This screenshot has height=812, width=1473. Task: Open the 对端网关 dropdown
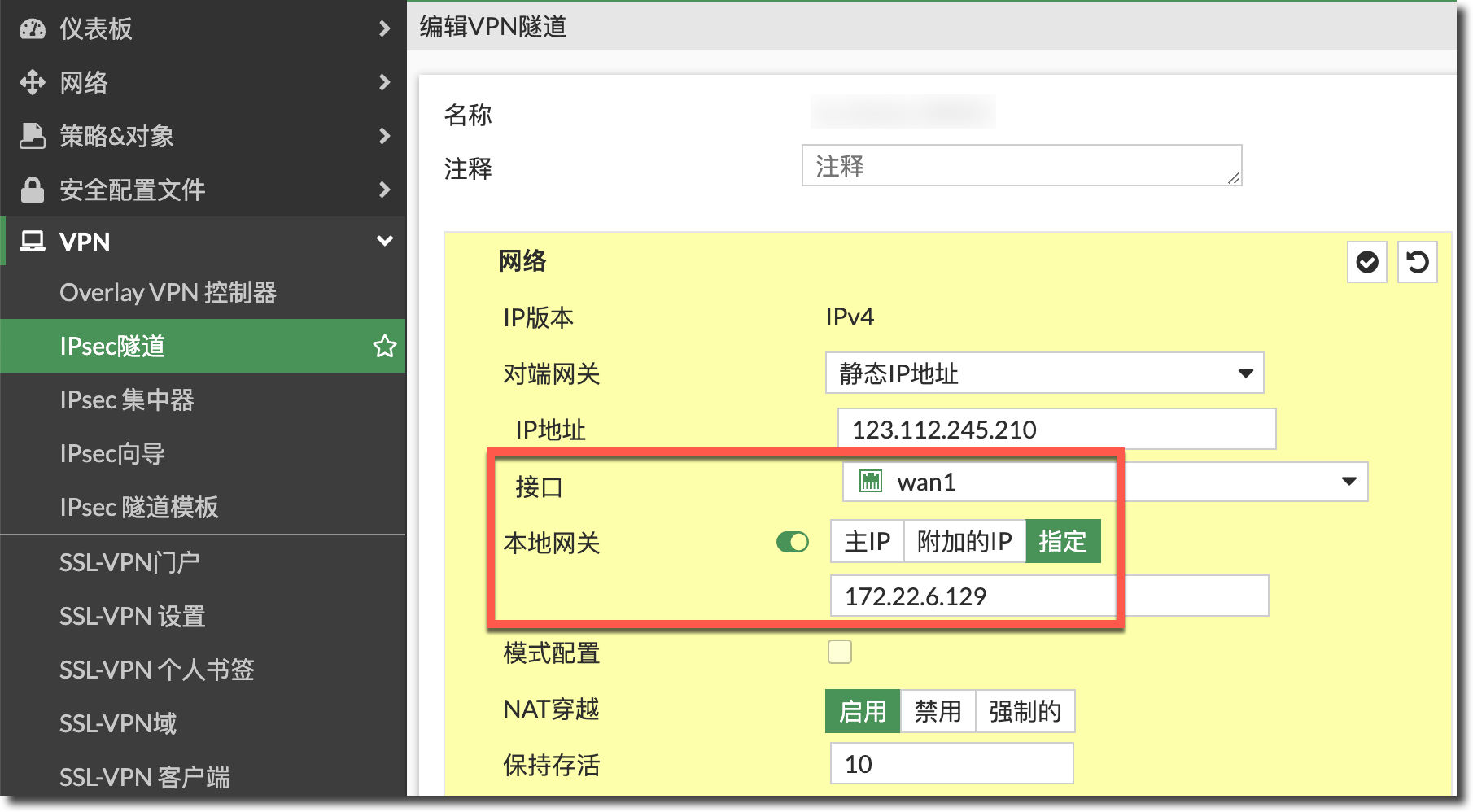[1043, 373]
